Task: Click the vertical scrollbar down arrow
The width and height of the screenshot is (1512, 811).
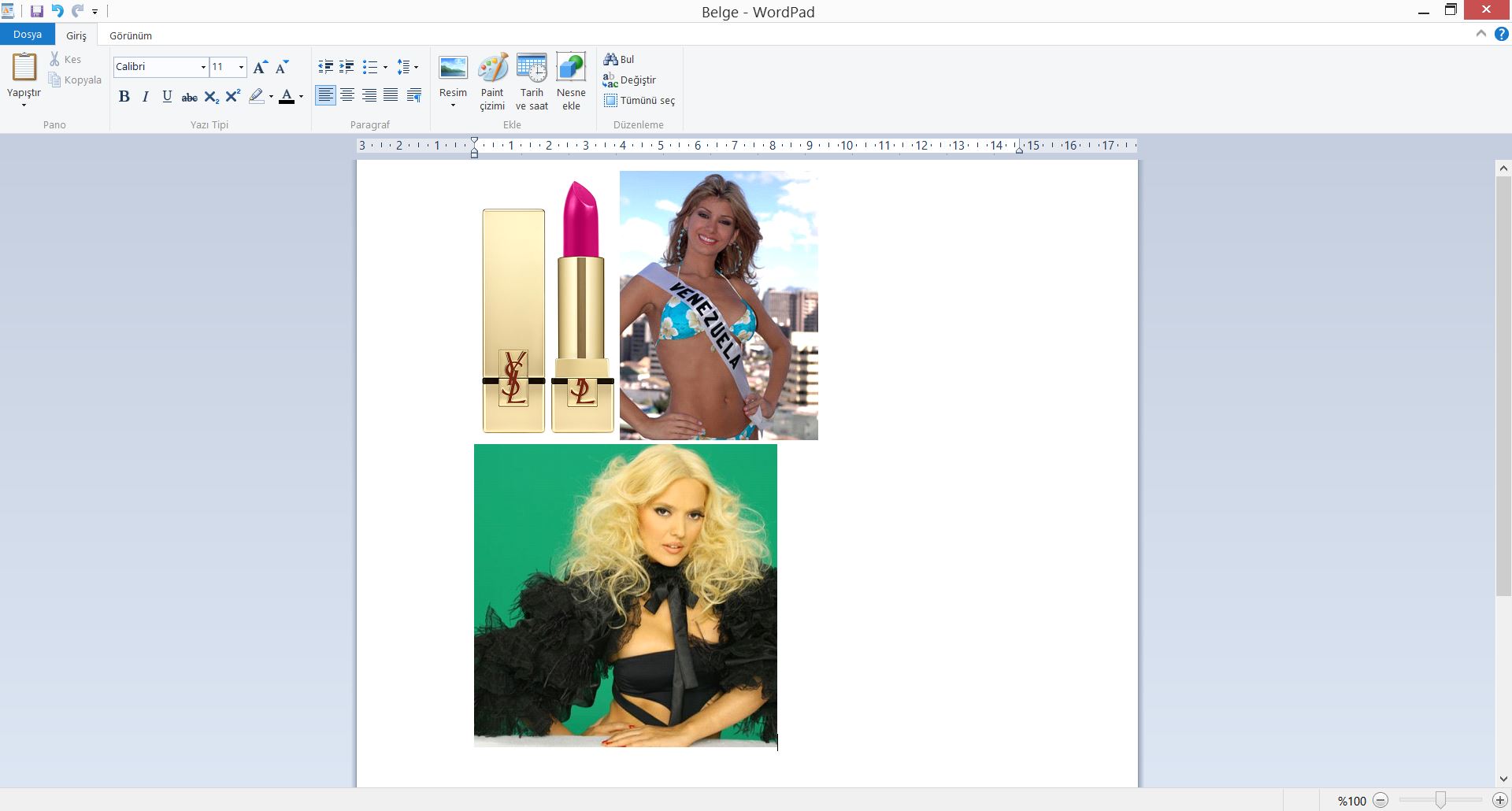Action: coord(1503,779)
